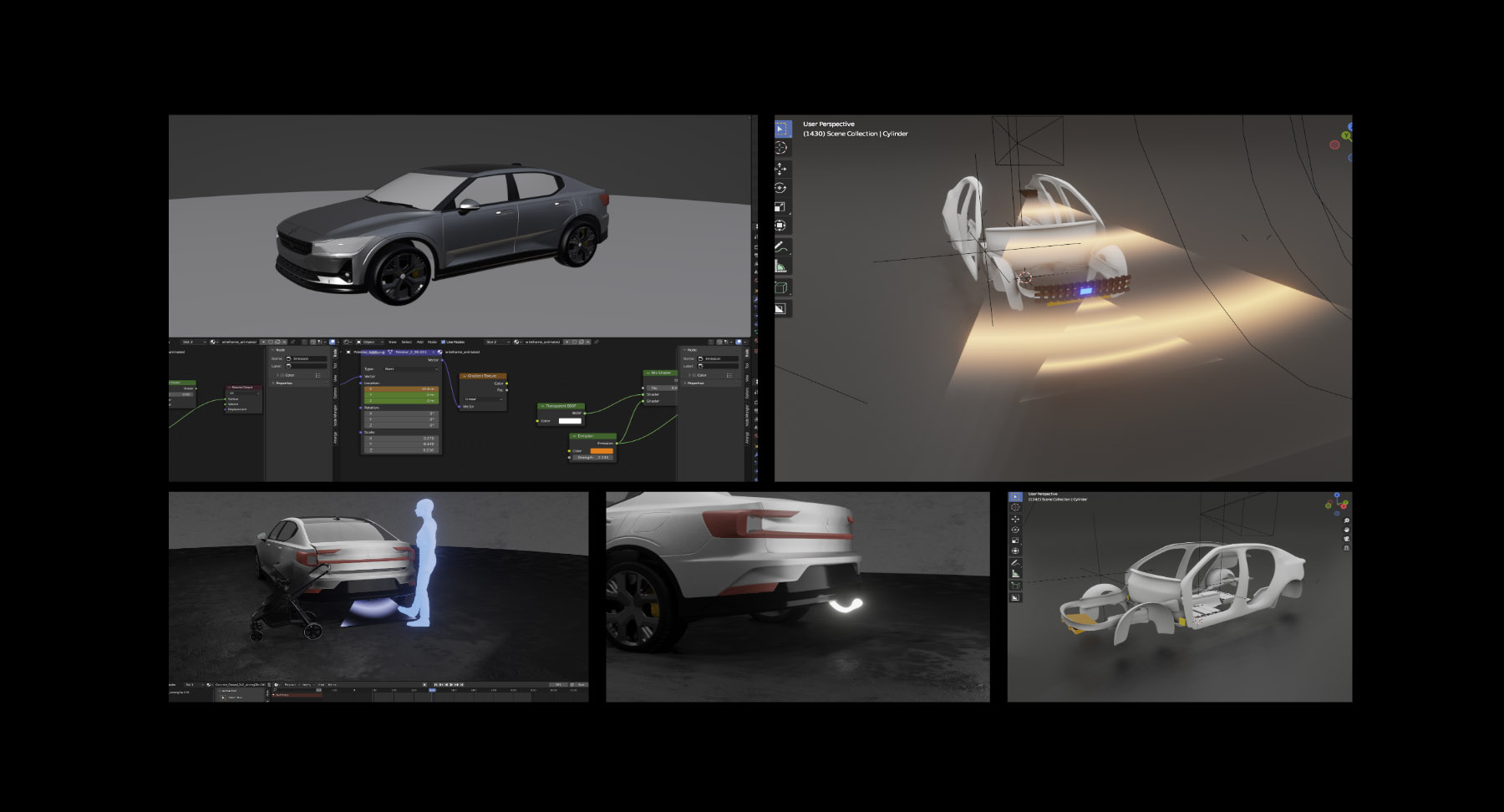Click the blue current-frame marker in timeline
This screenshot has height=812, width=1504.
432,690
